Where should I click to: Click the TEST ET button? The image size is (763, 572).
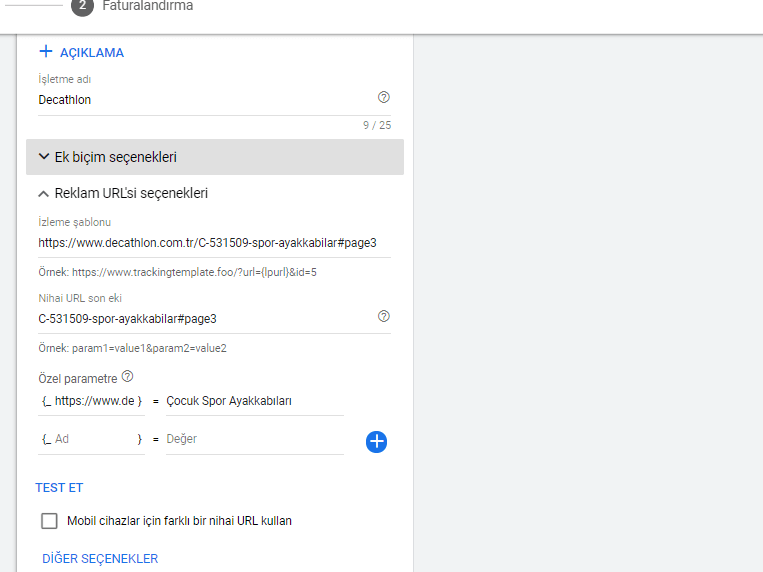59,488
